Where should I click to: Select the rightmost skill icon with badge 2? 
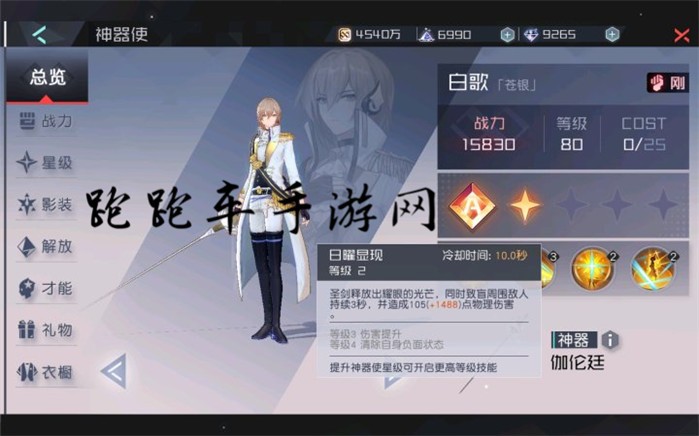coord(653,269)
